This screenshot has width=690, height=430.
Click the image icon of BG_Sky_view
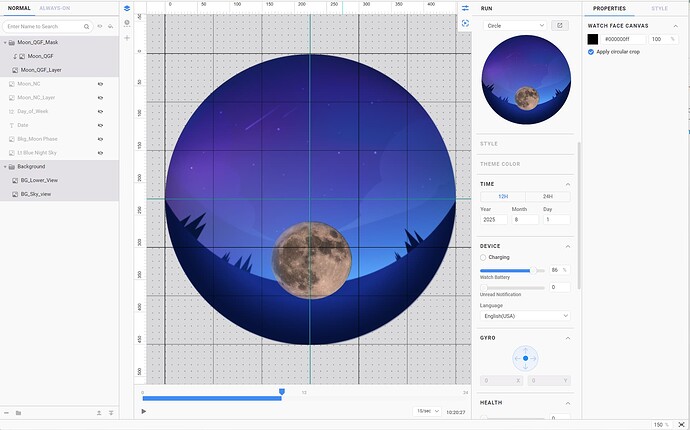pyautogui.click(x=15, y=194)
